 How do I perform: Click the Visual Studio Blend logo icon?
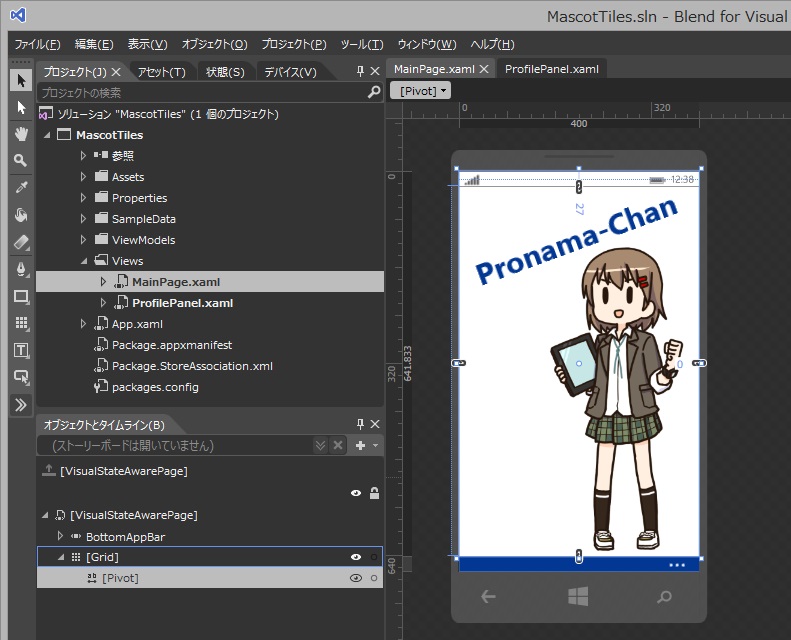pyautogui.click(x=18, y=15)
